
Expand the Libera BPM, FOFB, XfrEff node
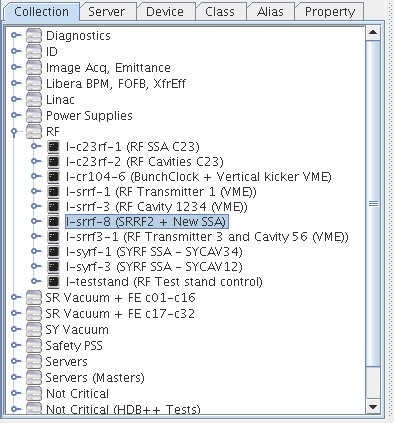click(16, 83)
